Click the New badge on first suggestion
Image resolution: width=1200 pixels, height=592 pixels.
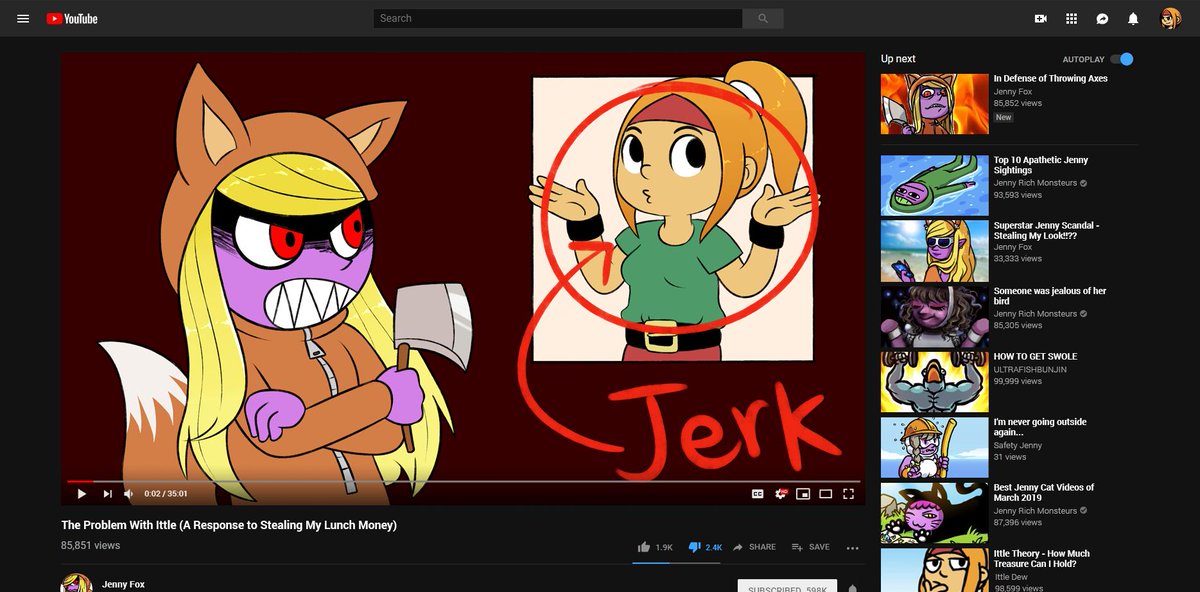(1003, 117)
